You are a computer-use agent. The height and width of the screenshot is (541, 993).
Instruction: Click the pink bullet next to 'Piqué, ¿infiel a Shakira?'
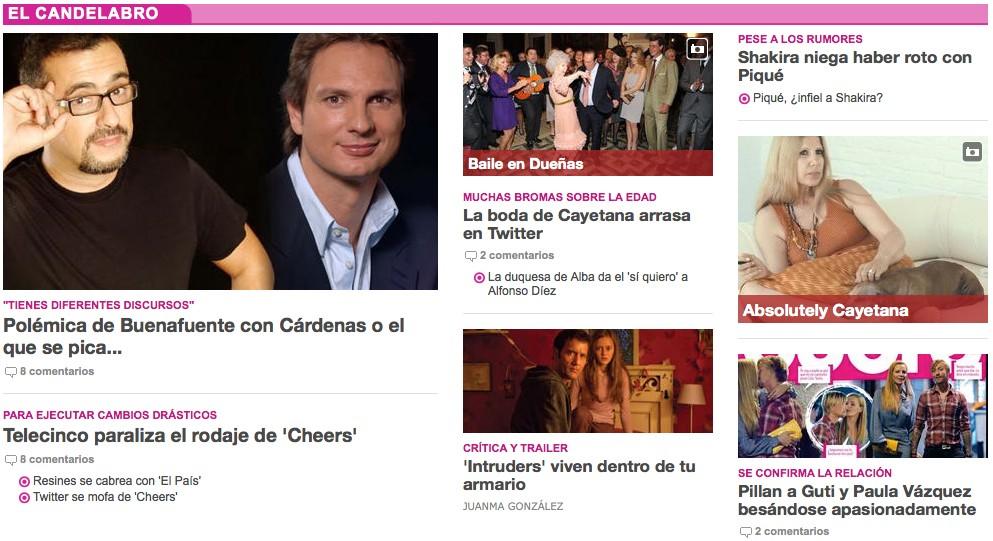[744, 99]
